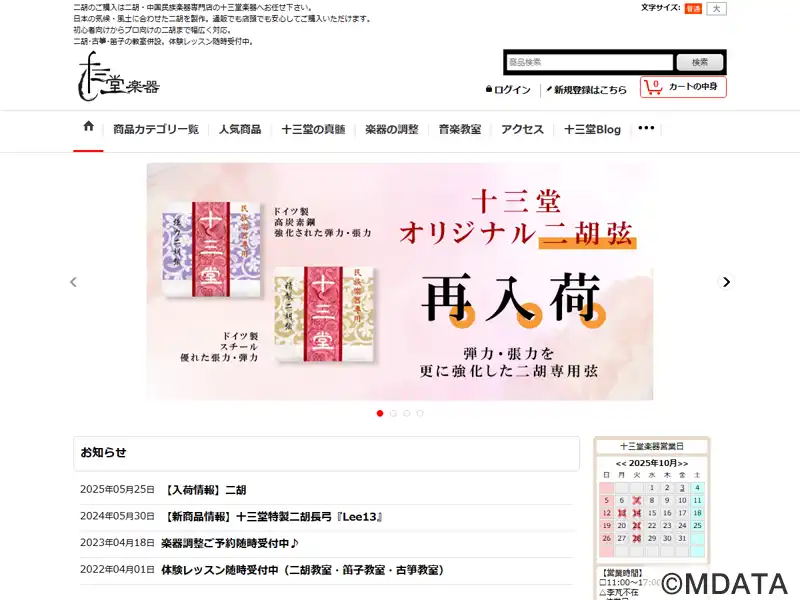The height and width of the screenshot is (600, 800).
Task: Open 十三堂の真髄 page
Action: tap(313, 130)
